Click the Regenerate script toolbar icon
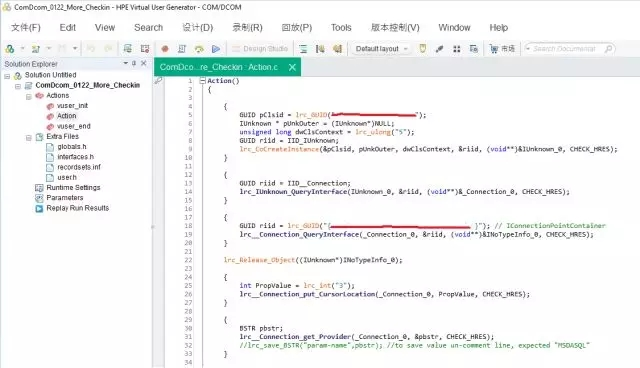 click(x=199, y=49)
